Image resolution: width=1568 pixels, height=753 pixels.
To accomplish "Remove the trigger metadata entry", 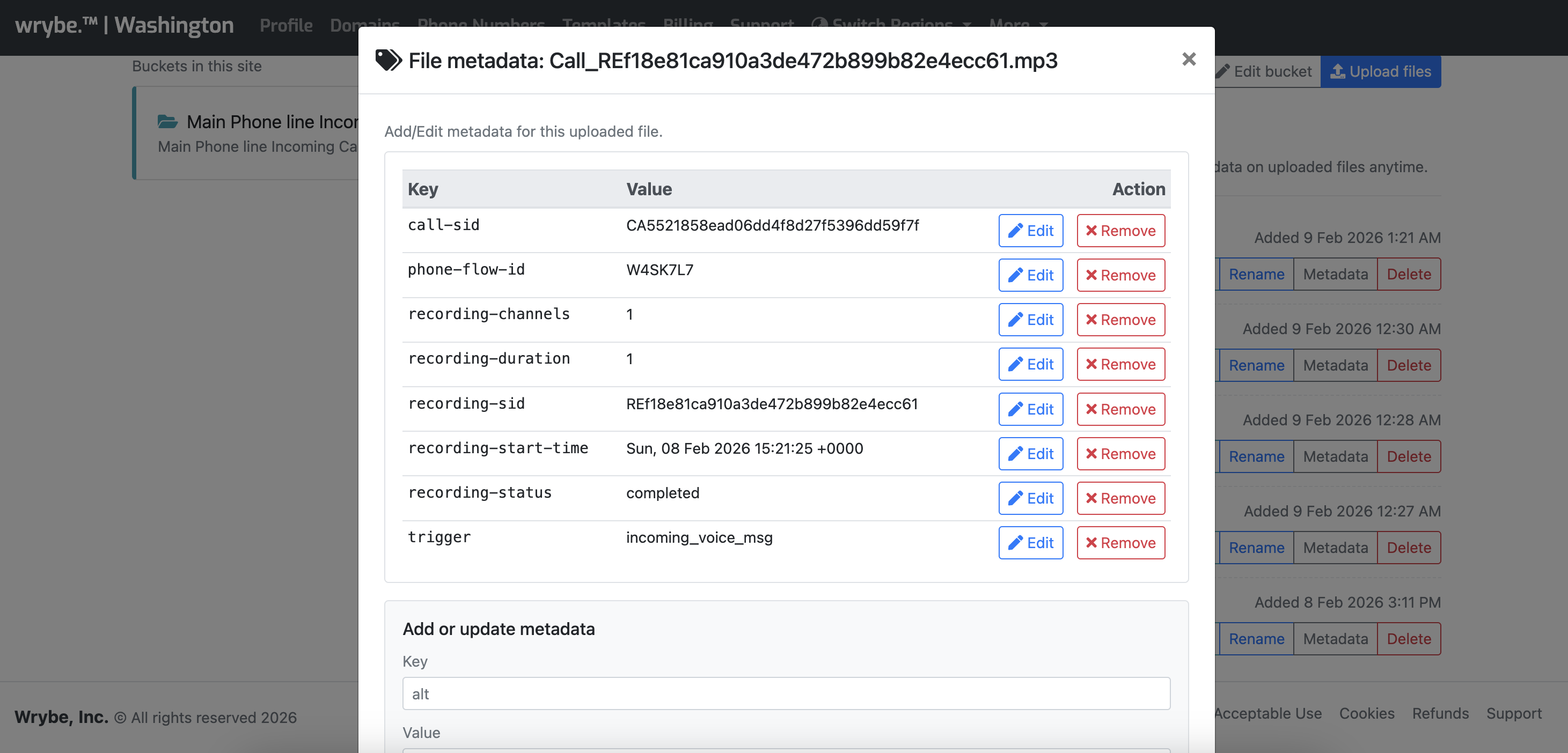I will pos(1120,542).
